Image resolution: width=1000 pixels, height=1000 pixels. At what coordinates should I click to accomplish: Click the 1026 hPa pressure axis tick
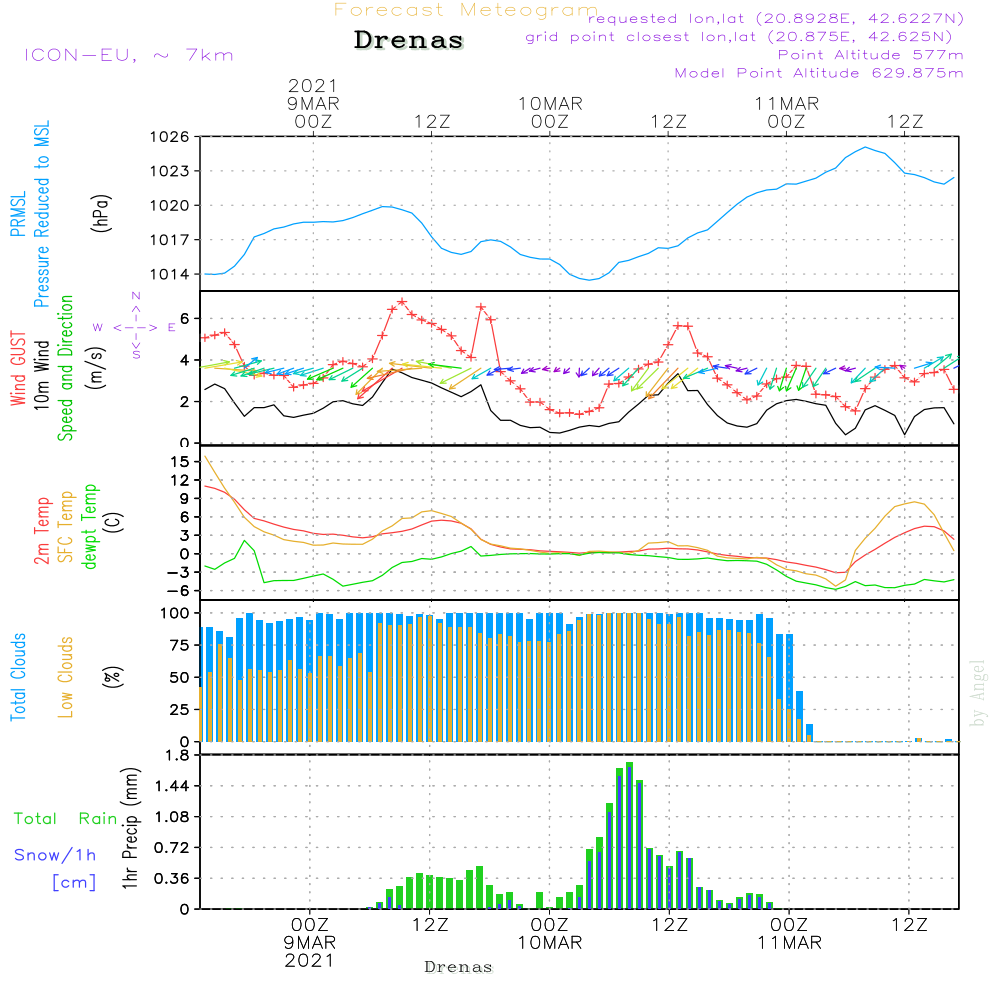click(169, 137)
